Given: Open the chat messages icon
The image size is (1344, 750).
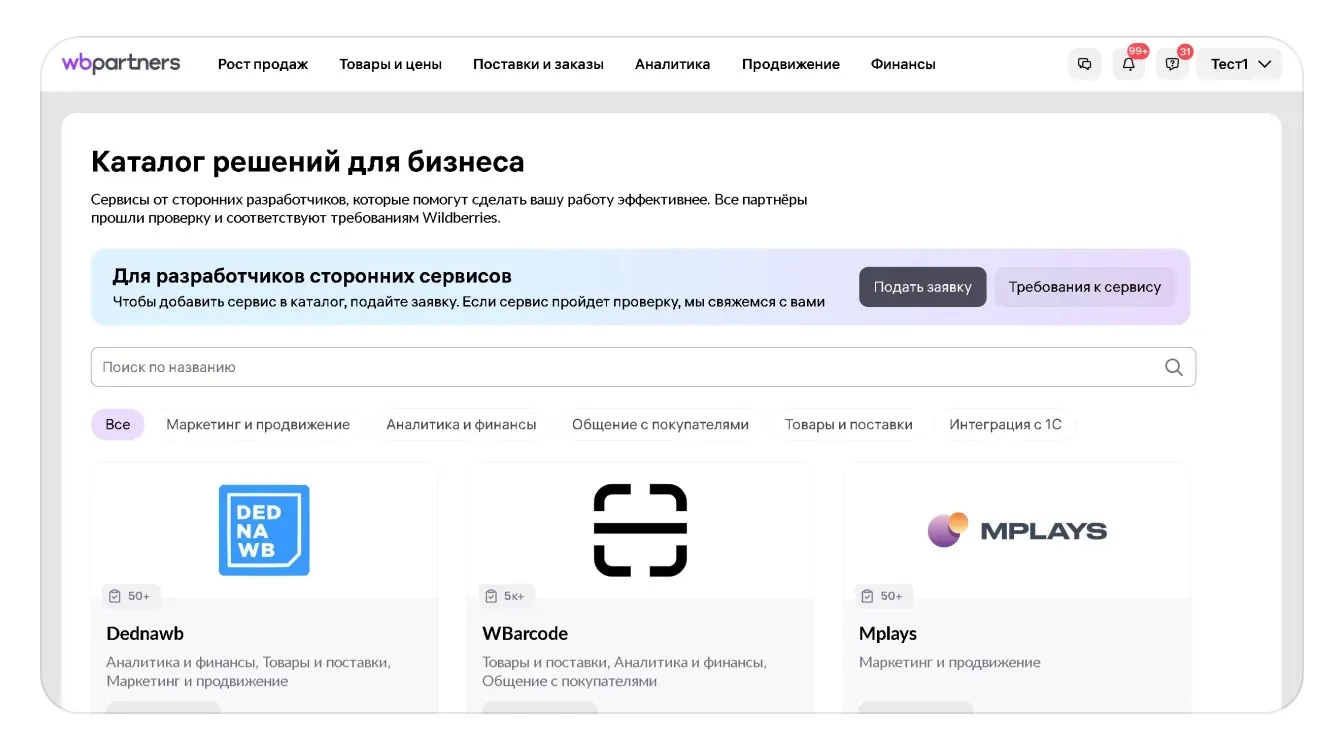Looking at the screenshot, I should click(1084, 64).
